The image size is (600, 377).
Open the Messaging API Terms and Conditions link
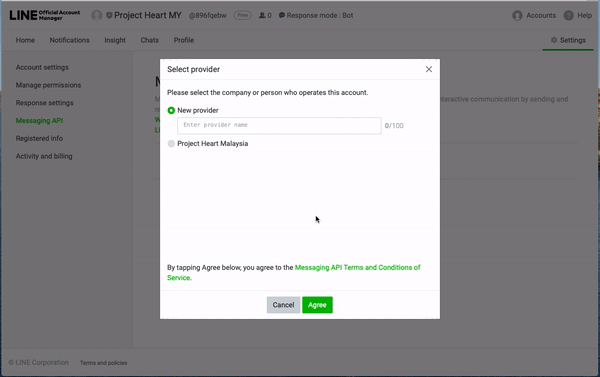coord(293,273)
